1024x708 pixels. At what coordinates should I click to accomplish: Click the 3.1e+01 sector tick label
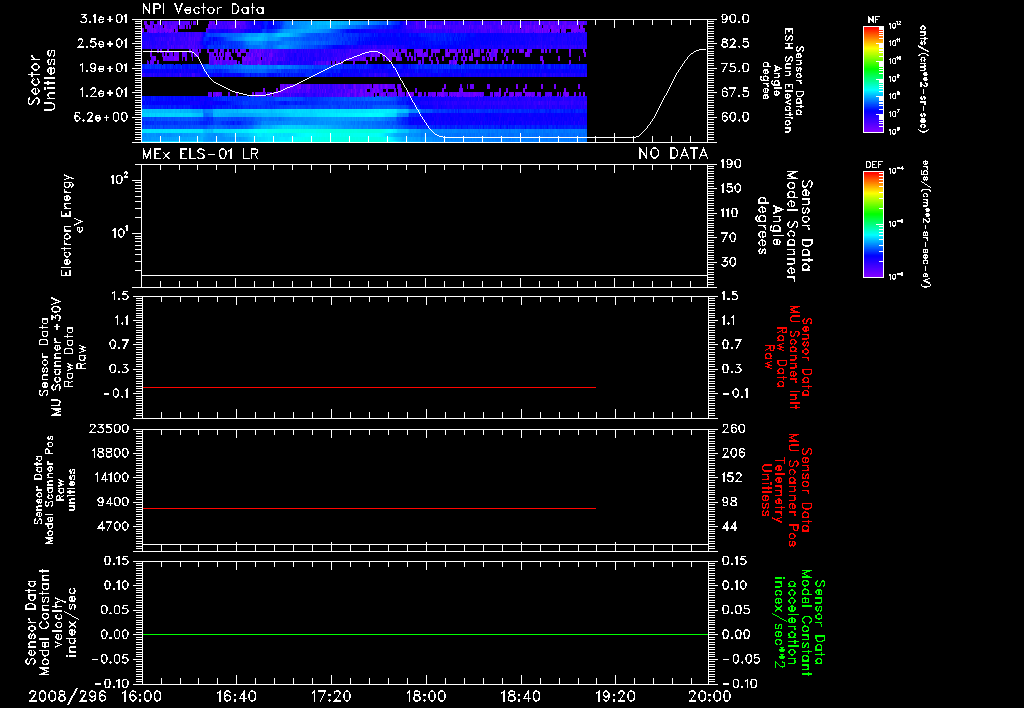point(103,19)
